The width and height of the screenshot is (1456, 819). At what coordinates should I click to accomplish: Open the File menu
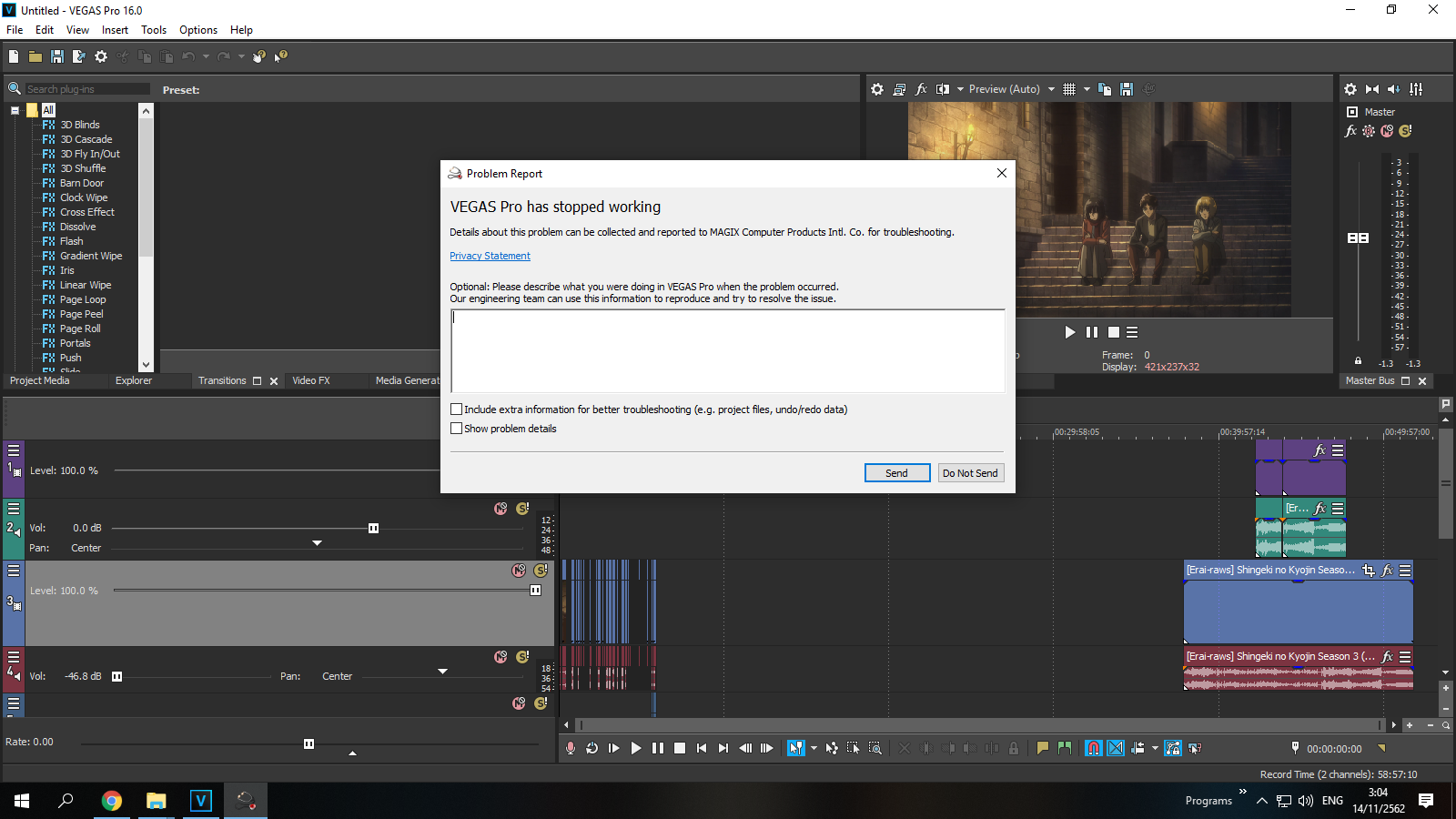pyautogui.click(x=15, y=30)
